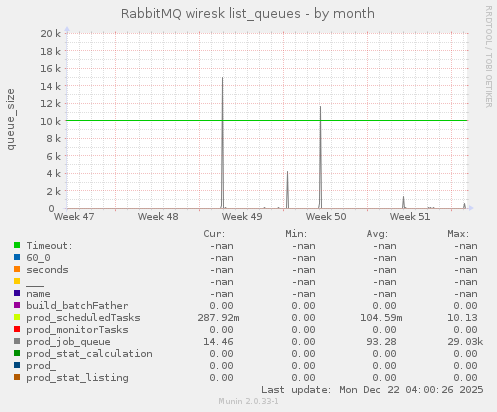Click the 'Week 47' x-axis label
The height and width of the screenshot is (412, 497).
[74, 217]
